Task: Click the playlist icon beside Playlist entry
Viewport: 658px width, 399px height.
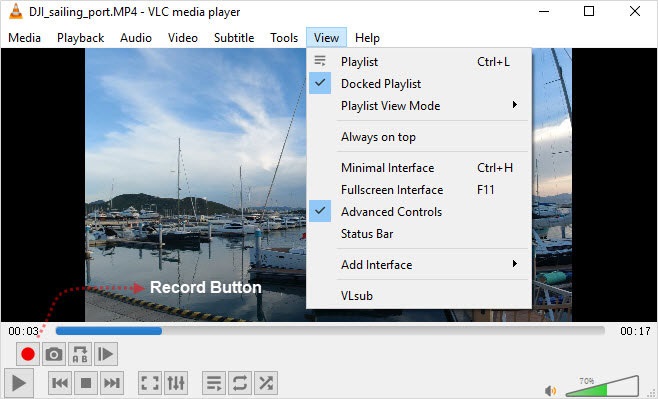Action: coord(320,61)
